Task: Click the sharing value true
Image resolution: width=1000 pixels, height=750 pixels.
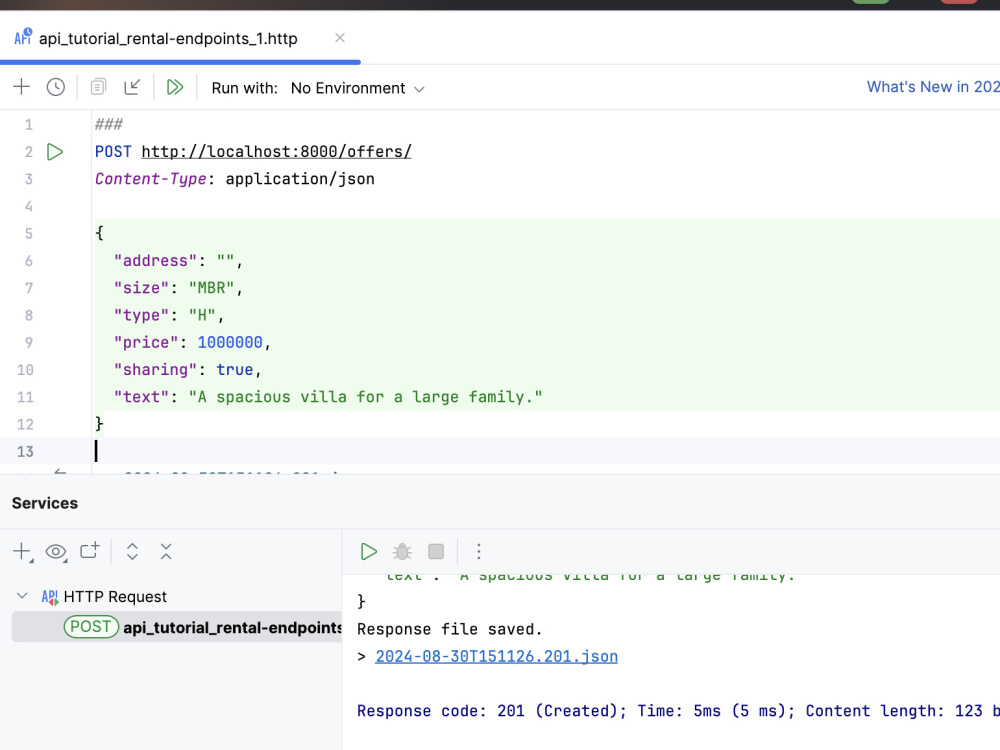Action: click(234, 370)
